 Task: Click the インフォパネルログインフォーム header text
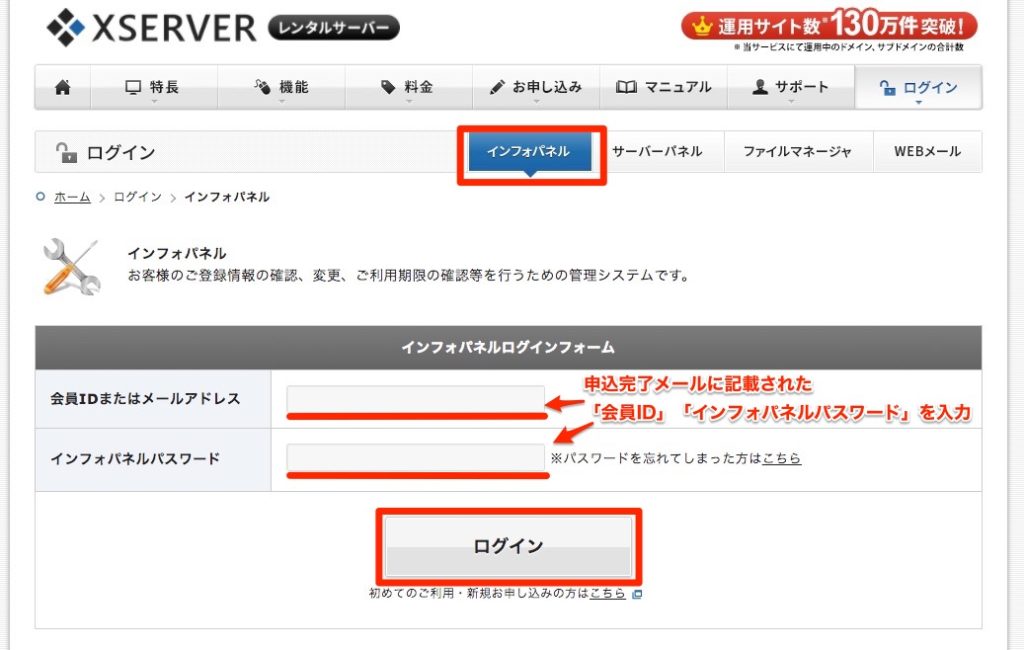click(x=507, y=347)
